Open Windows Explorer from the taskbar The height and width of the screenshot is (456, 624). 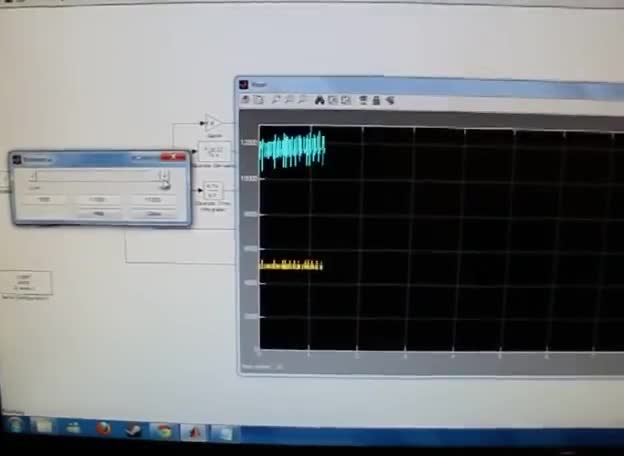[x=43, y=427]
